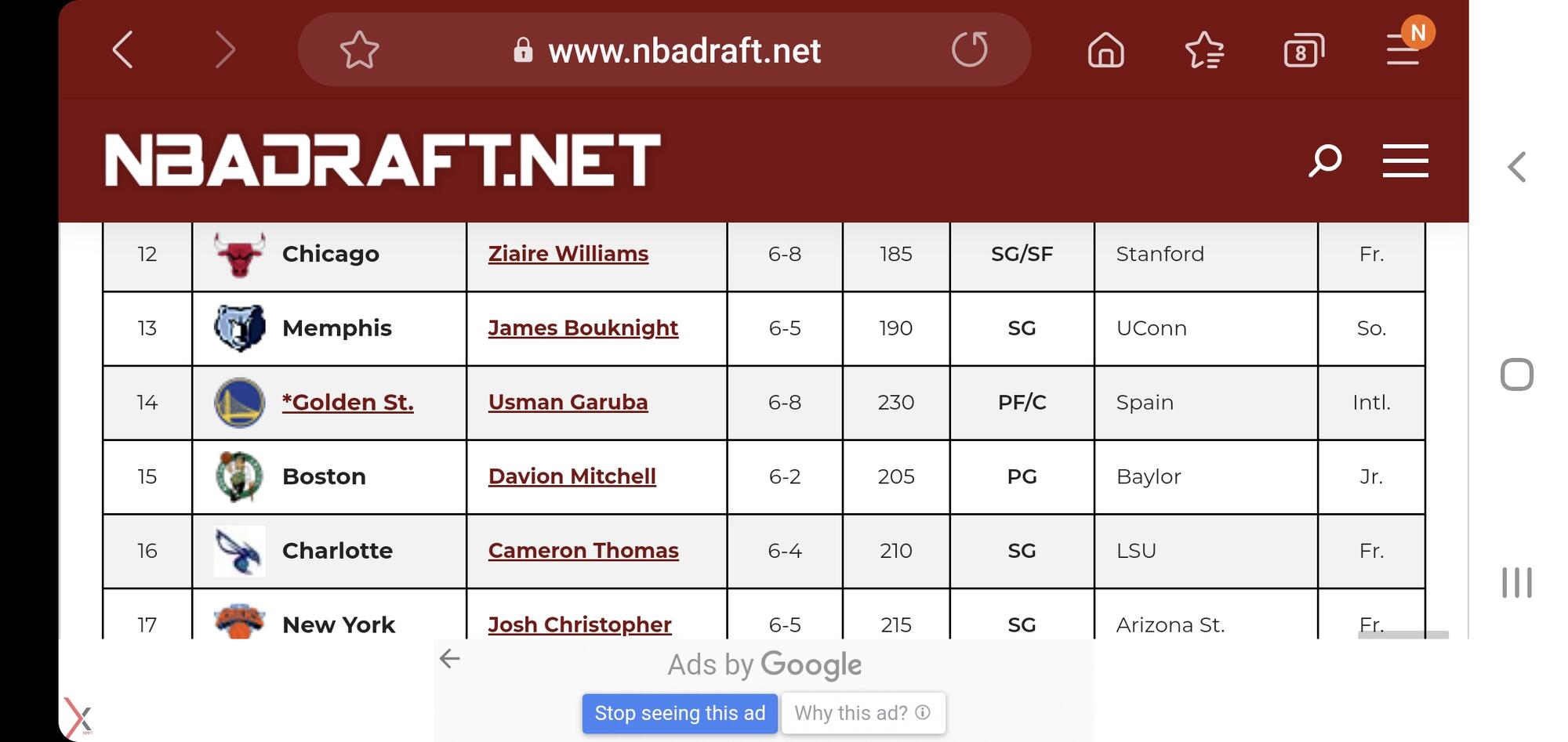Viewport: 1568px width, 742px height.
Task: Open James Bouknight player profile
Action: tap(583, 328)
